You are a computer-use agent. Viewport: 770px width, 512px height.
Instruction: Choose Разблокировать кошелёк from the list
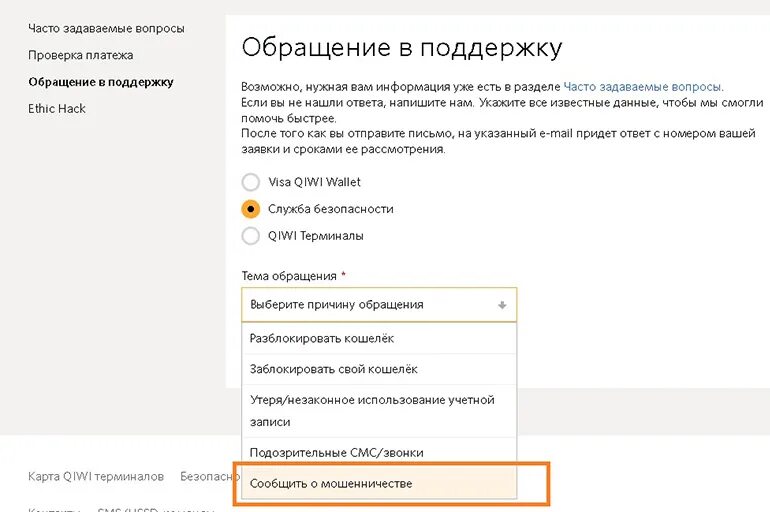379,338
